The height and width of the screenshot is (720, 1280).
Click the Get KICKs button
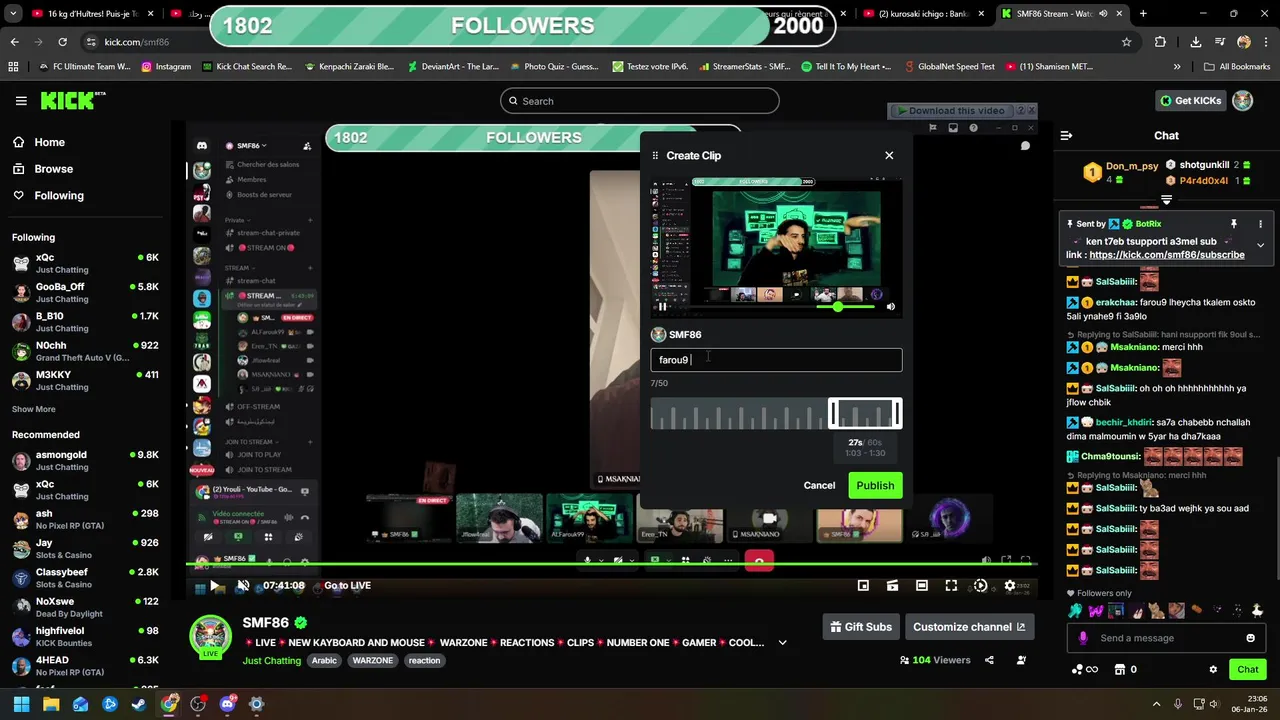pos(1190,101)
